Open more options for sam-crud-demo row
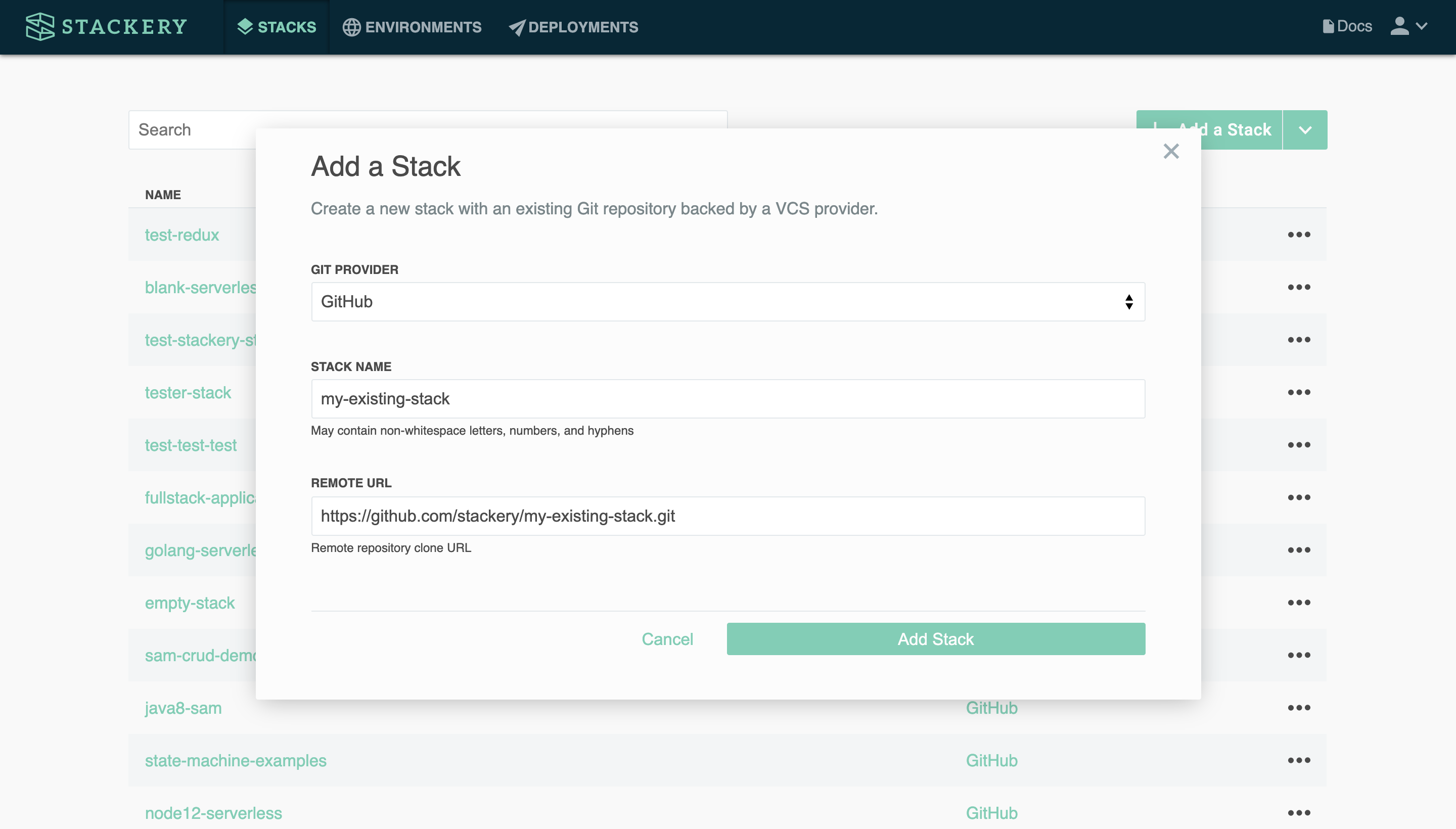 tap(1299, 655)
